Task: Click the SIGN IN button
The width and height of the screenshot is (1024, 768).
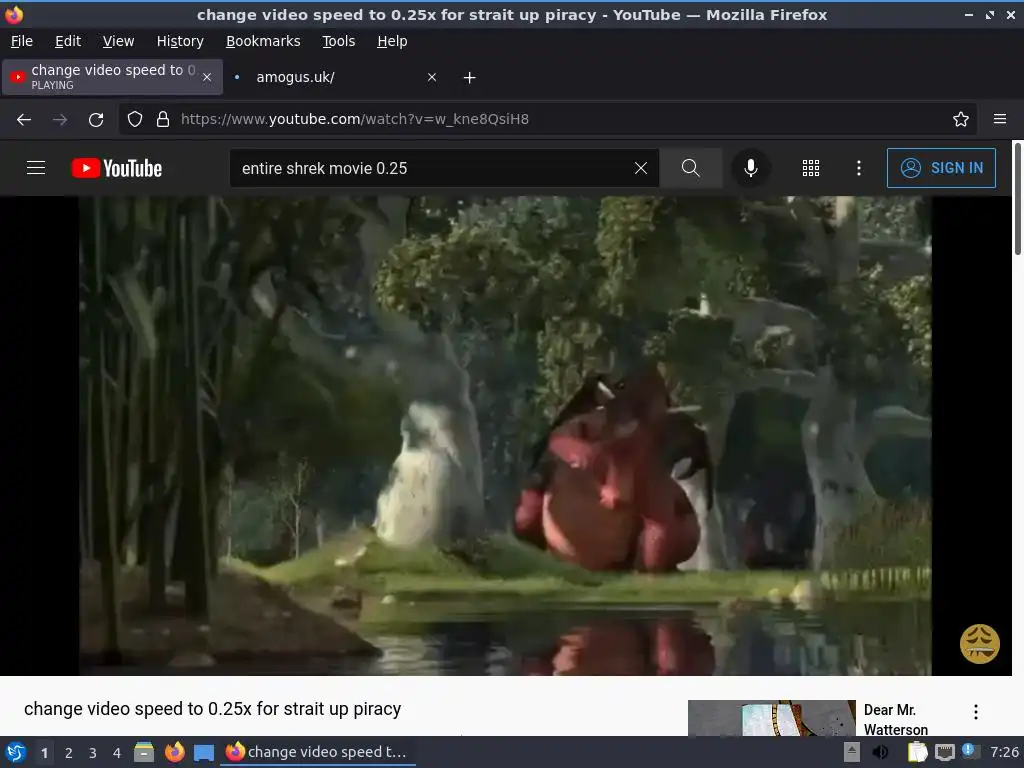Action: coord(941,168)
